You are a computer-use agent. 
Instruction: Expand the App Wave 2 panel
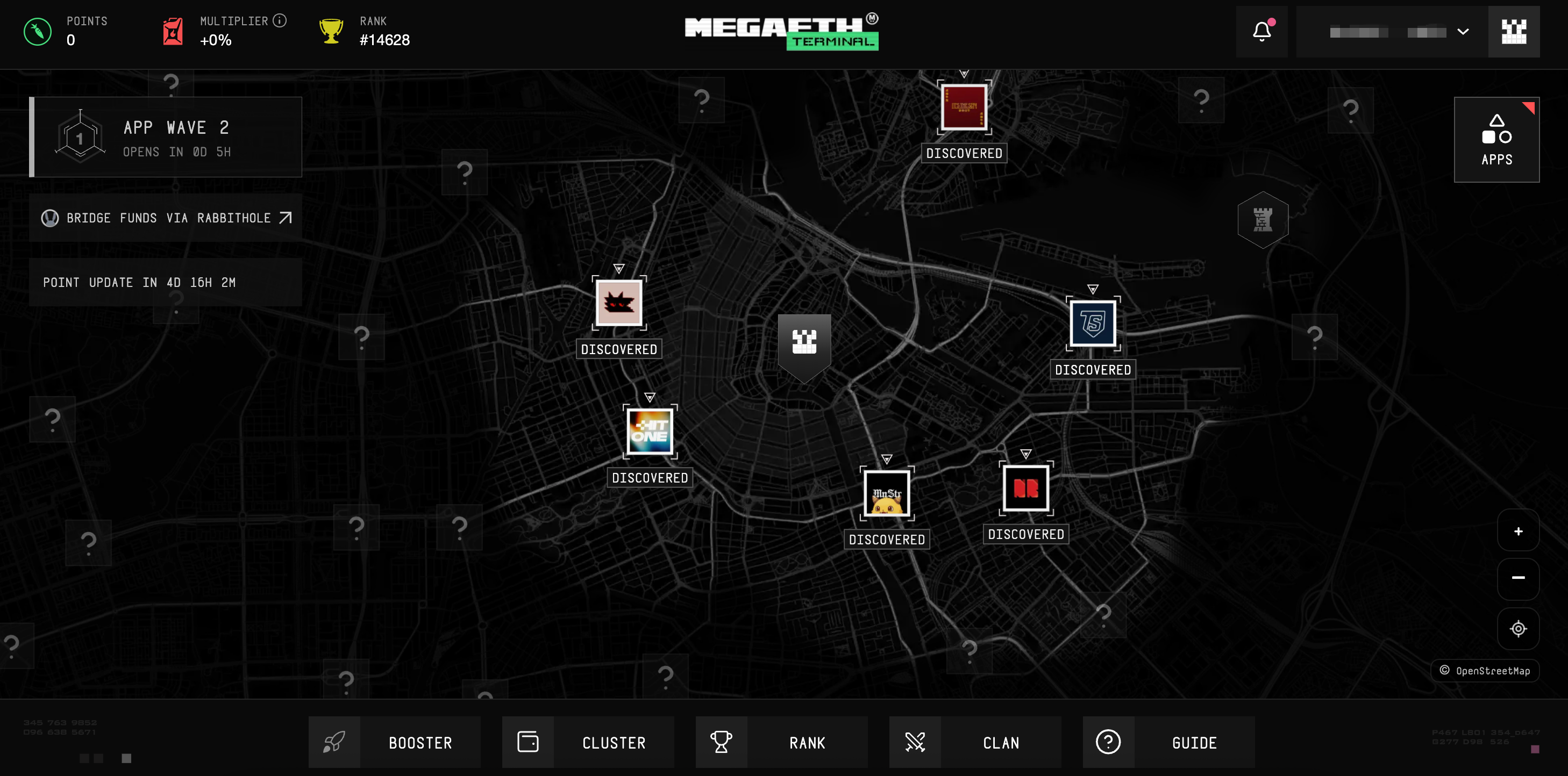click(166, 138)
